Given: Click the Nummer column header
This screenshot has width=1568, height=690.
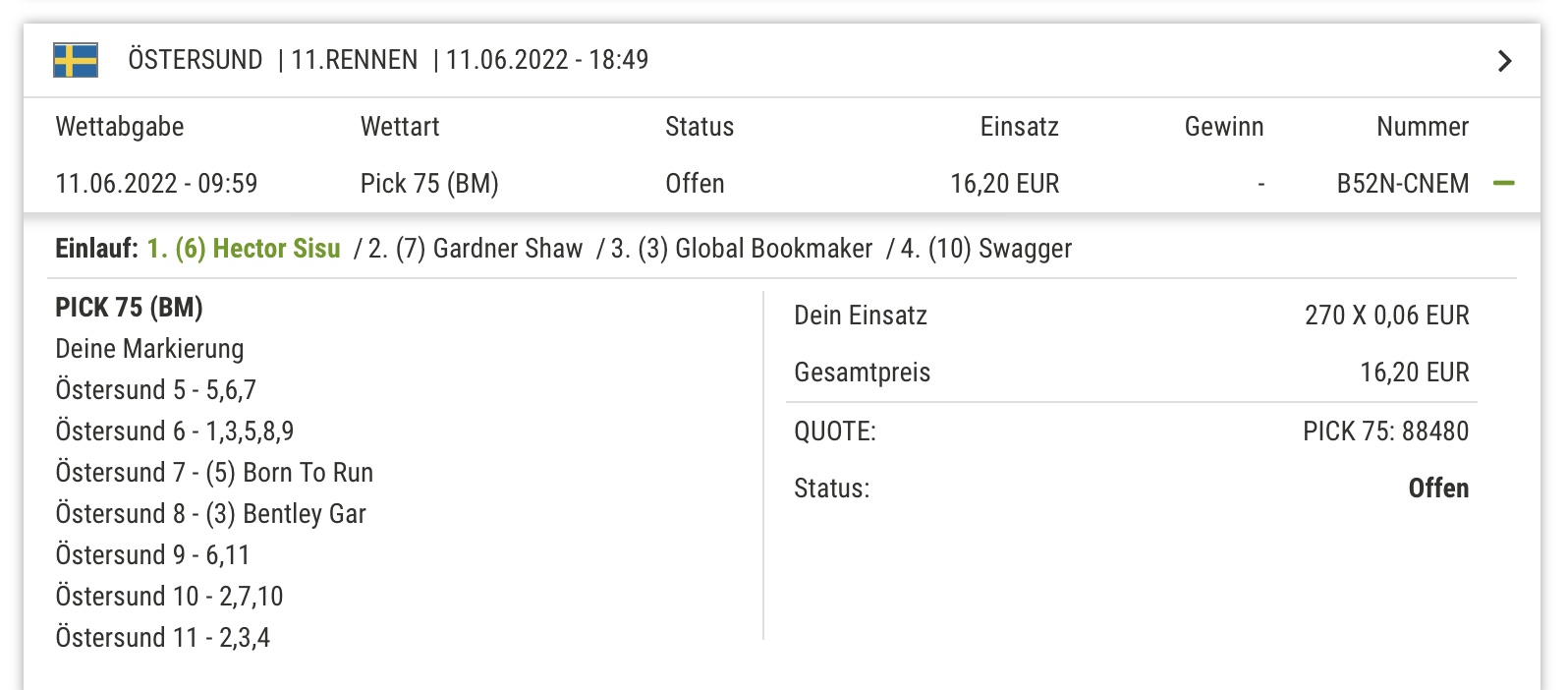Looking at the screenshot, I should tap(1423, 127).
